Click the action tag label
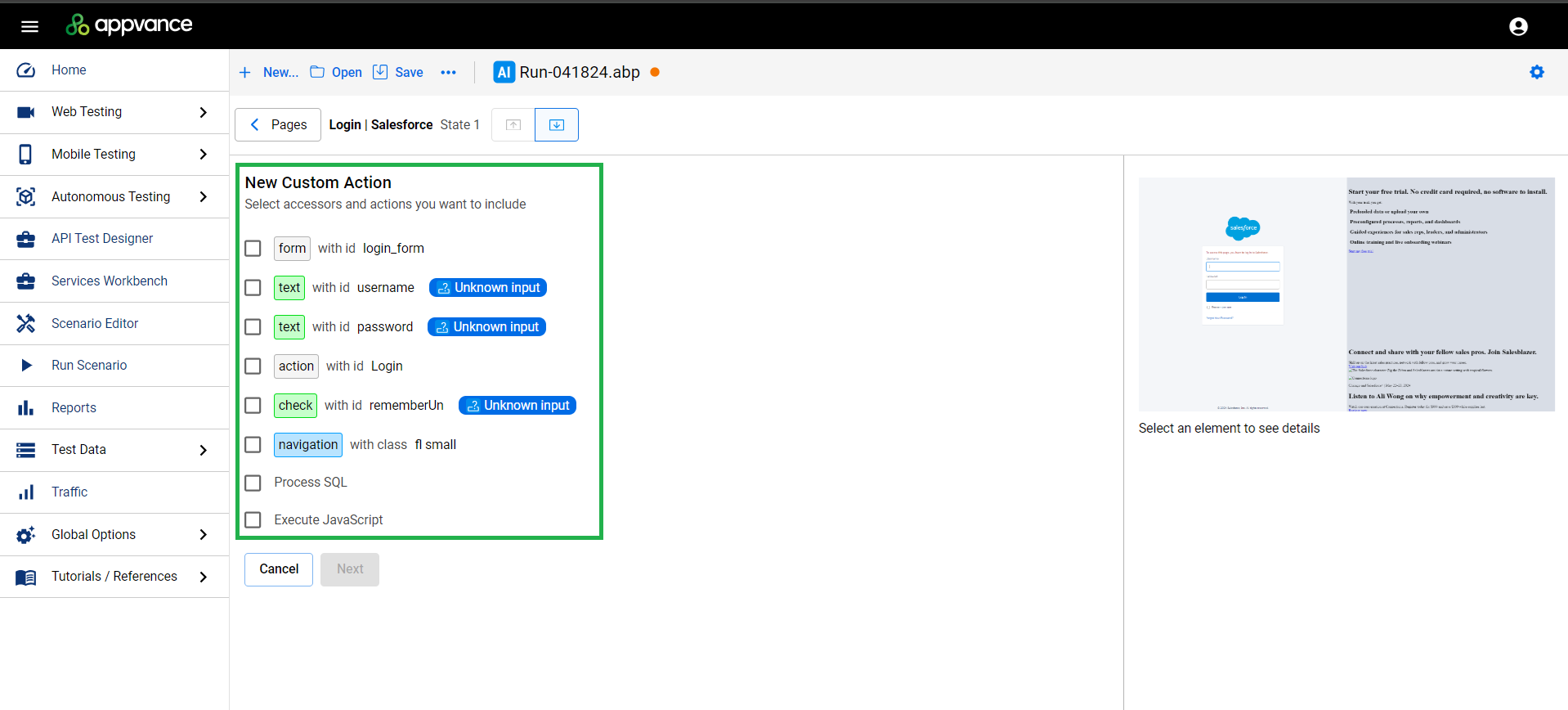The height and width of the screenshot is (710, 1568). (x=296, y=366)
